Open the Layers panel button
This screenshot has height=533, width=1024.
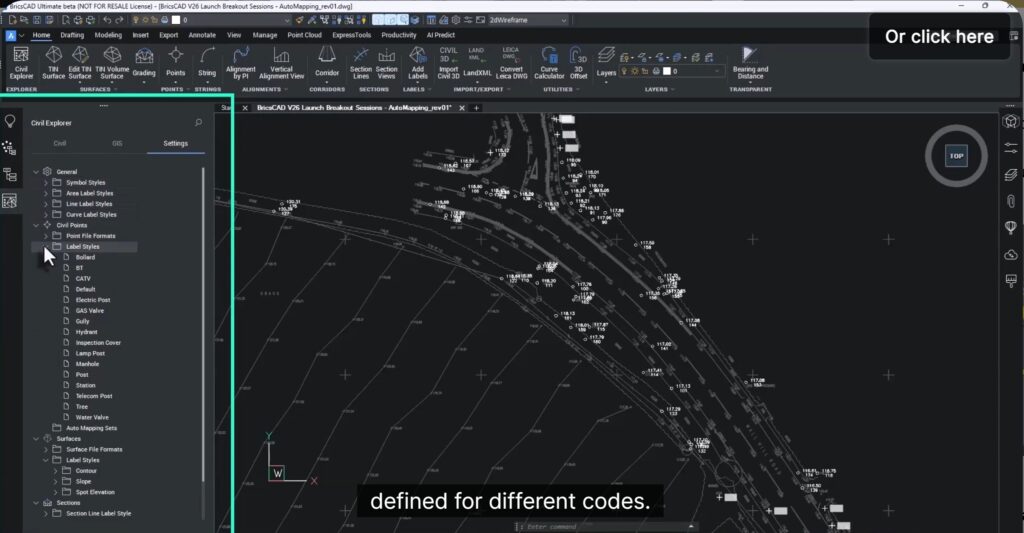point(606,62)
